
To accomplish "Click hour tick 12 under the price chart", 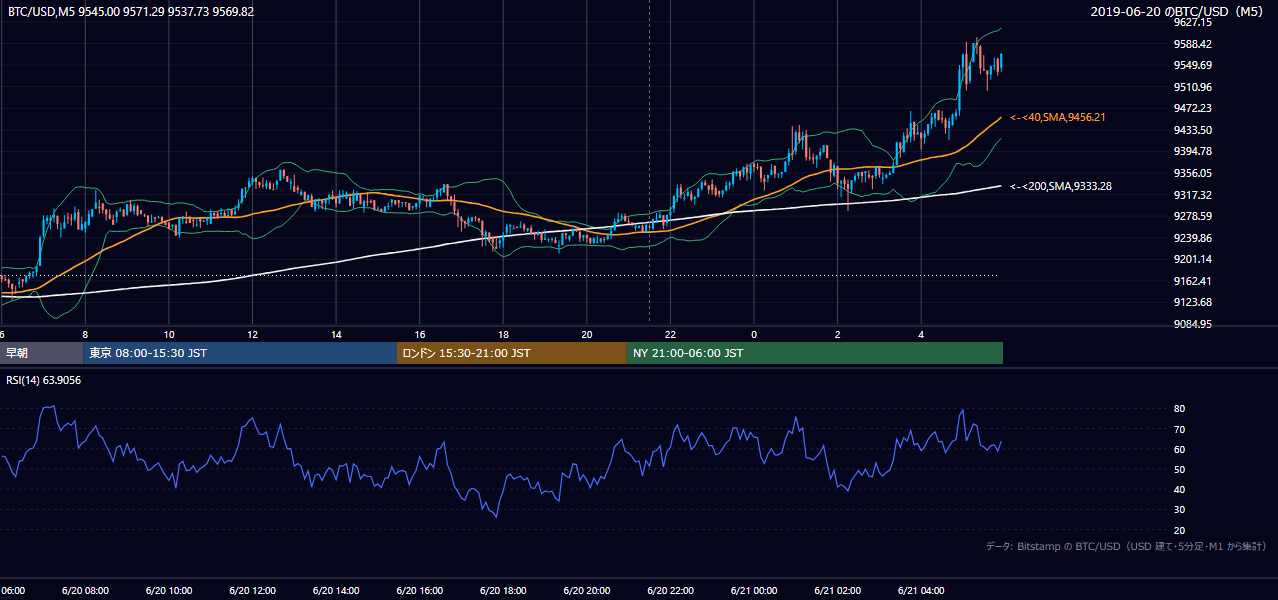I will [252, 335].
